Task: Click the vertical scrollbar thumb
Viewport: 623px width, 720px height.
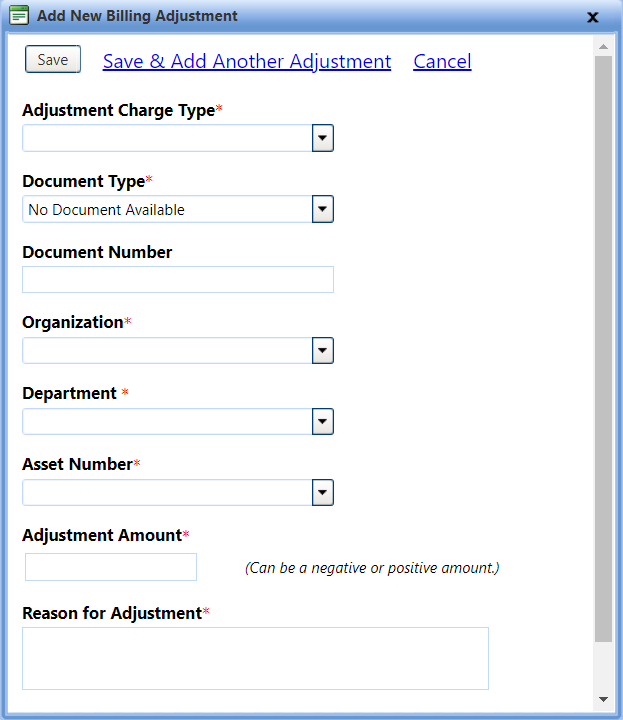Action: coord(603,349)
